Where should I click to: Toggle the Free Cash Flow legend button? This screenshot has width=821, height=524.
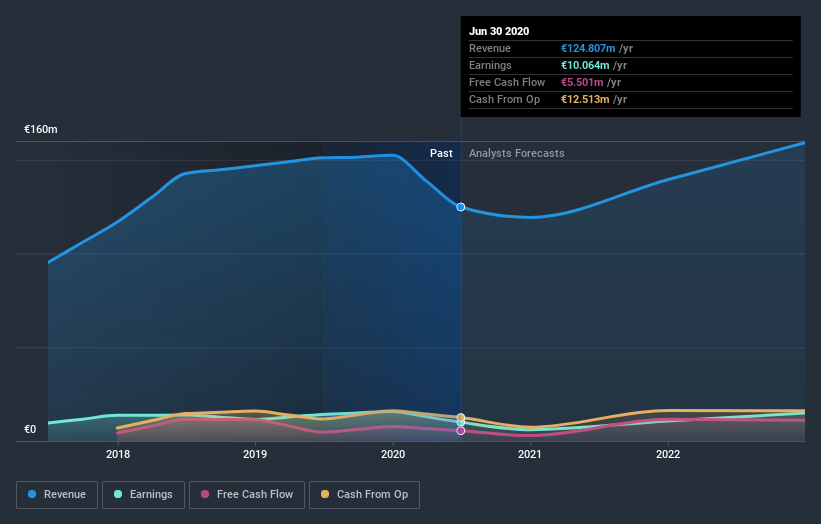(x=247, y=495)
